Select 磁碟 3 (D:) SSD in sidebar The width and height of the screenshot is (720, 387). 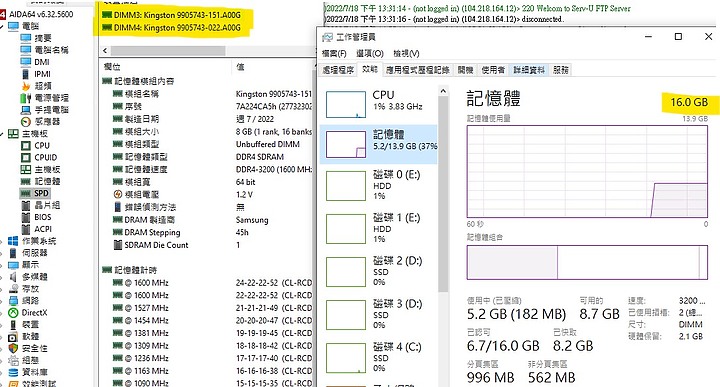(378, 314)
